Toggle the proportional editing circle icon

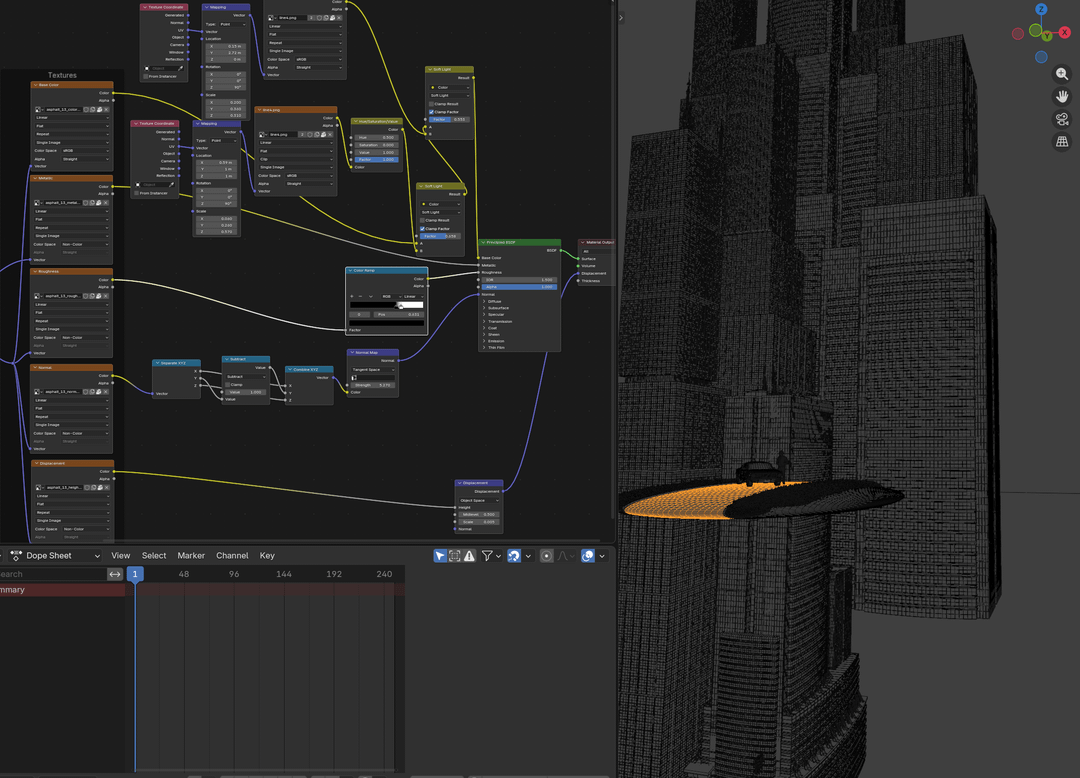coord(546,556)
